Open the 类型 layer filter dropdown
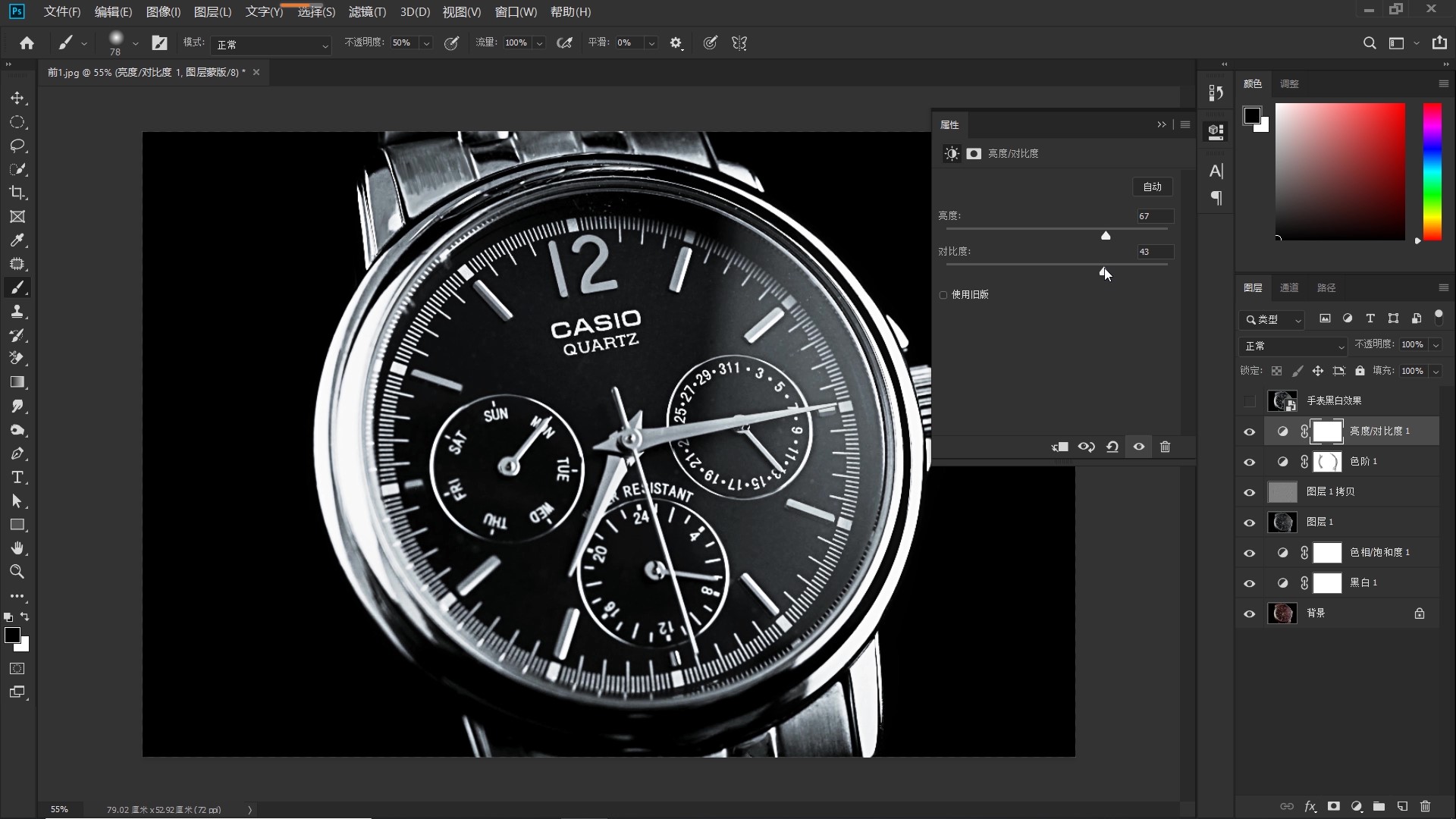This screenshot has width=1456, height=819. coord(1273,319)
